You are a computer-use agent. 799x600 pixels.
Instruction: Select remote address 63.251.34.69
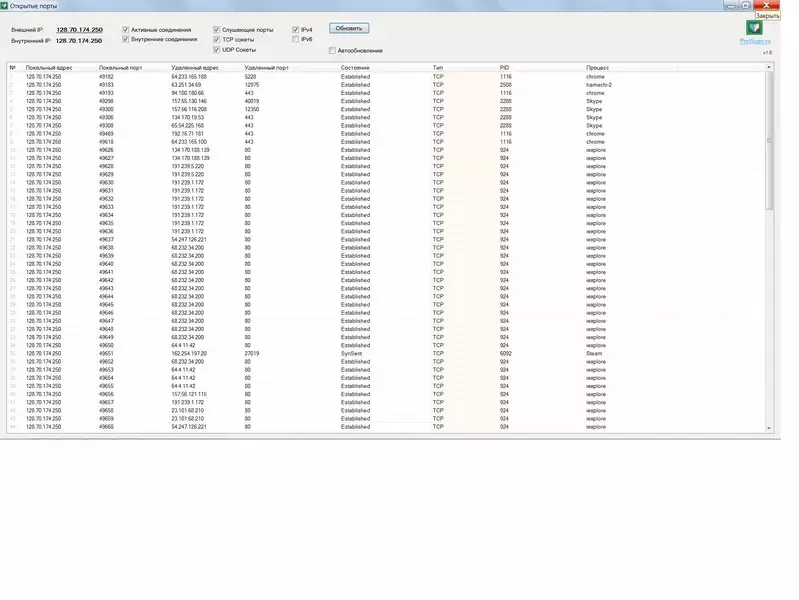click(x=186, y=85)
